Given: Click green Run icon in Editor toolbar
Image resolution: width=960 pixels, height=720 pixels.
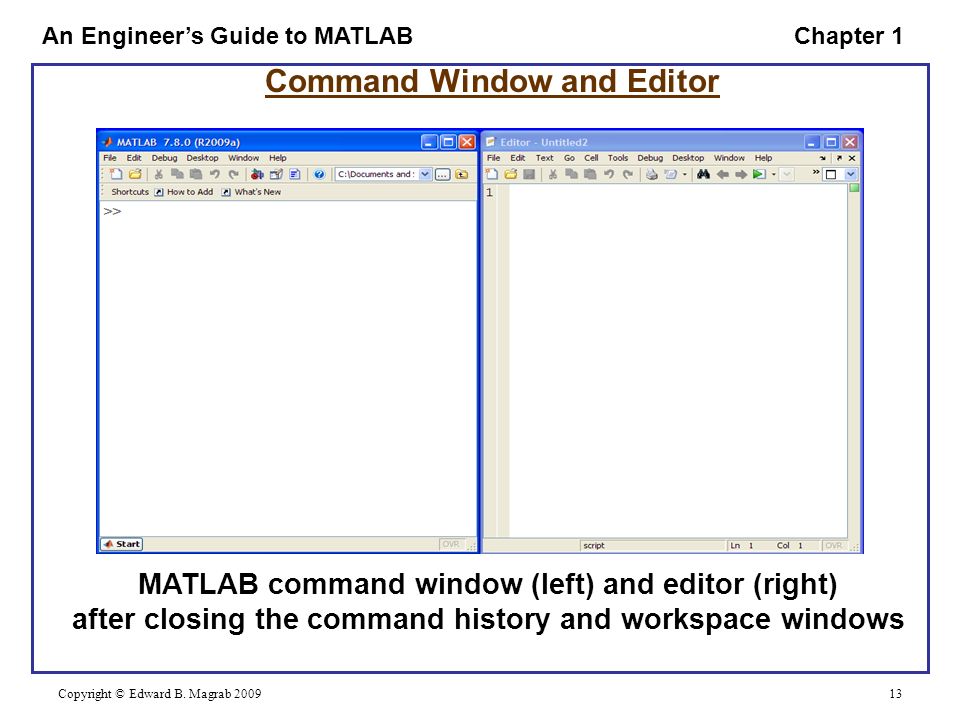Looking at the screenshot, I should click(x=759, y=174).
